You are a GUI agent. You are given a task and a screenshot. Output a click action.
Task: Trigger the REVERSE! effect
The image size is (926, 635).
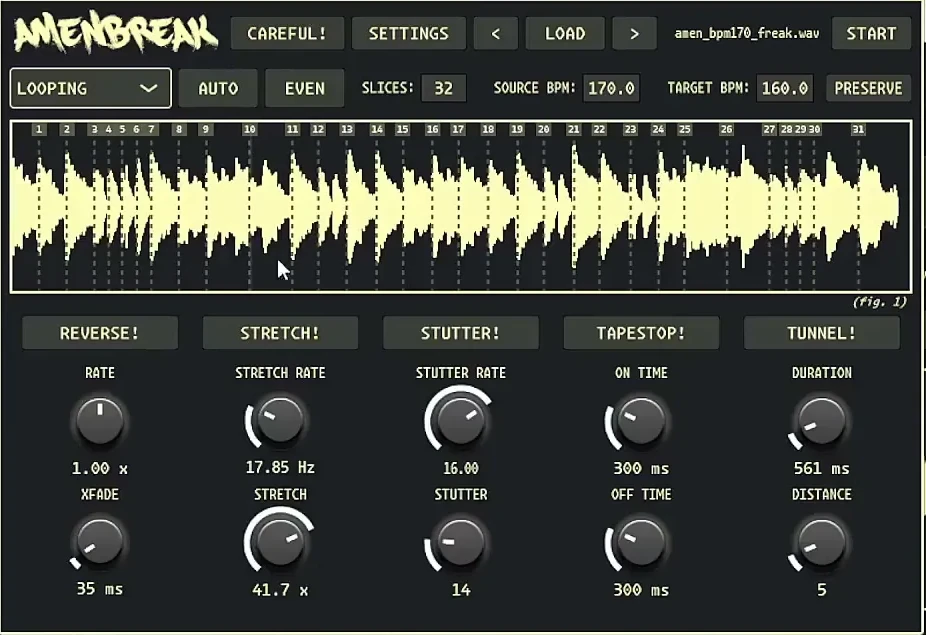(100, 333)
